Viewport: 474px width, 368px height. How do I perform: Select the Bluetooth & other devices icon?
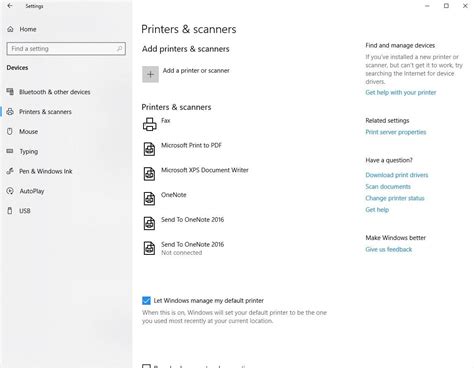[10, 91]
